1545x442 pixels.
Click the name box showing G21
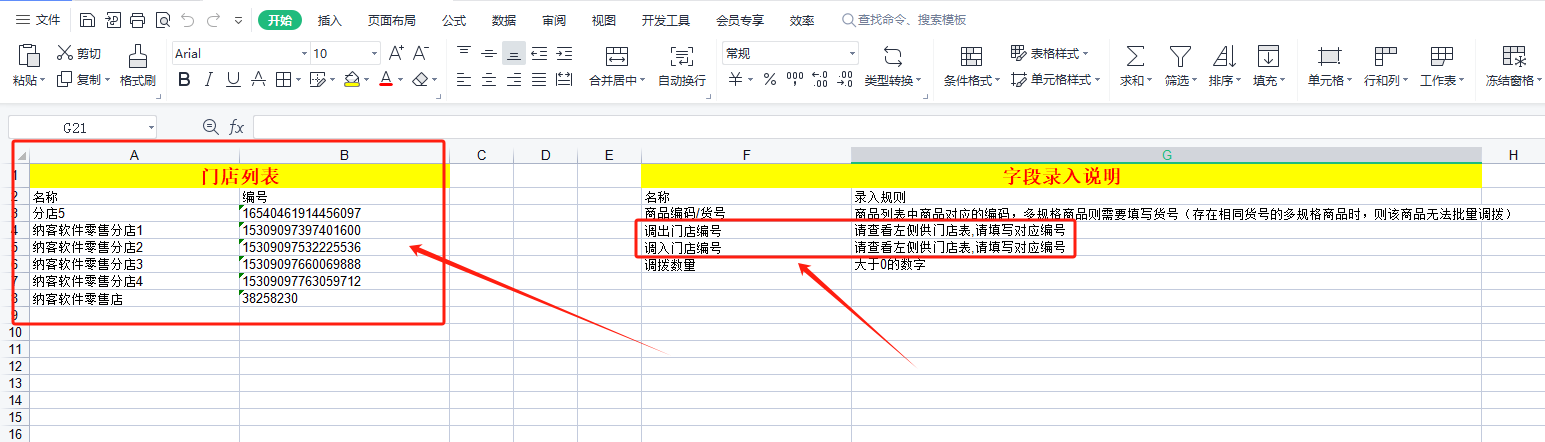[x=80, y=127]
